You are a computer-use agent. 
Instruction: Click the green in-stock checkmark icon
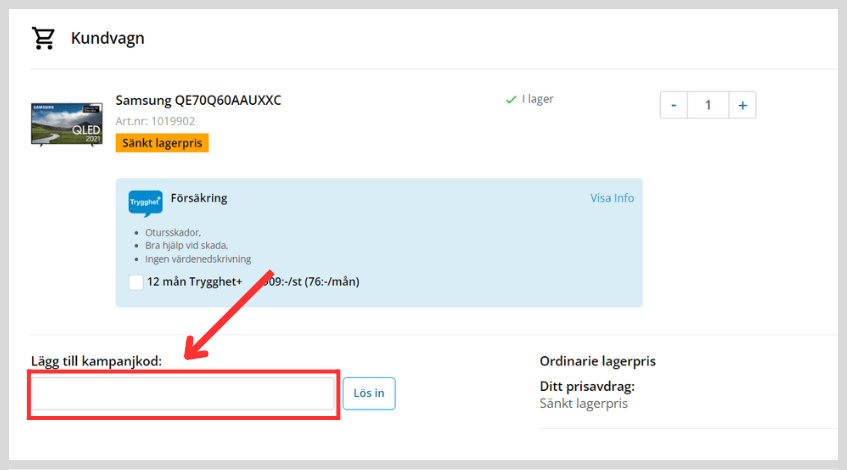click(511, 100)
